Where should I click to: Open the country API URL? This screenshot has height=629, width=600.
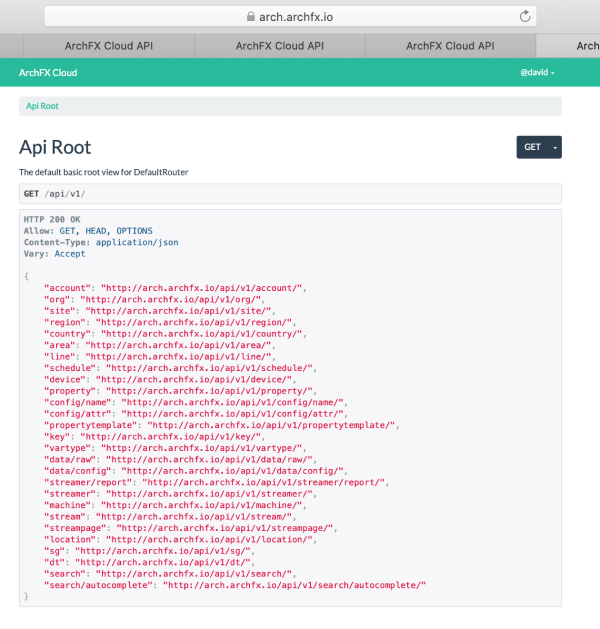click(201, 334)
